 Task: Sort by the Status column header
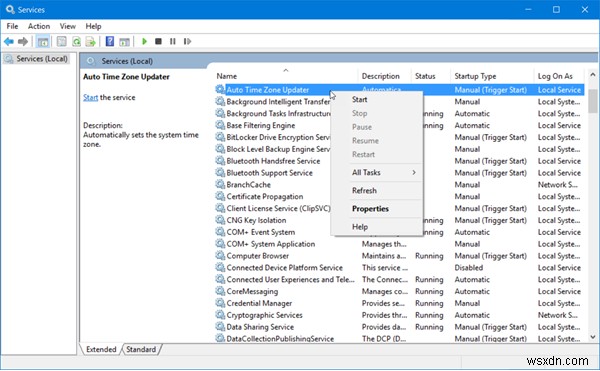431,76
